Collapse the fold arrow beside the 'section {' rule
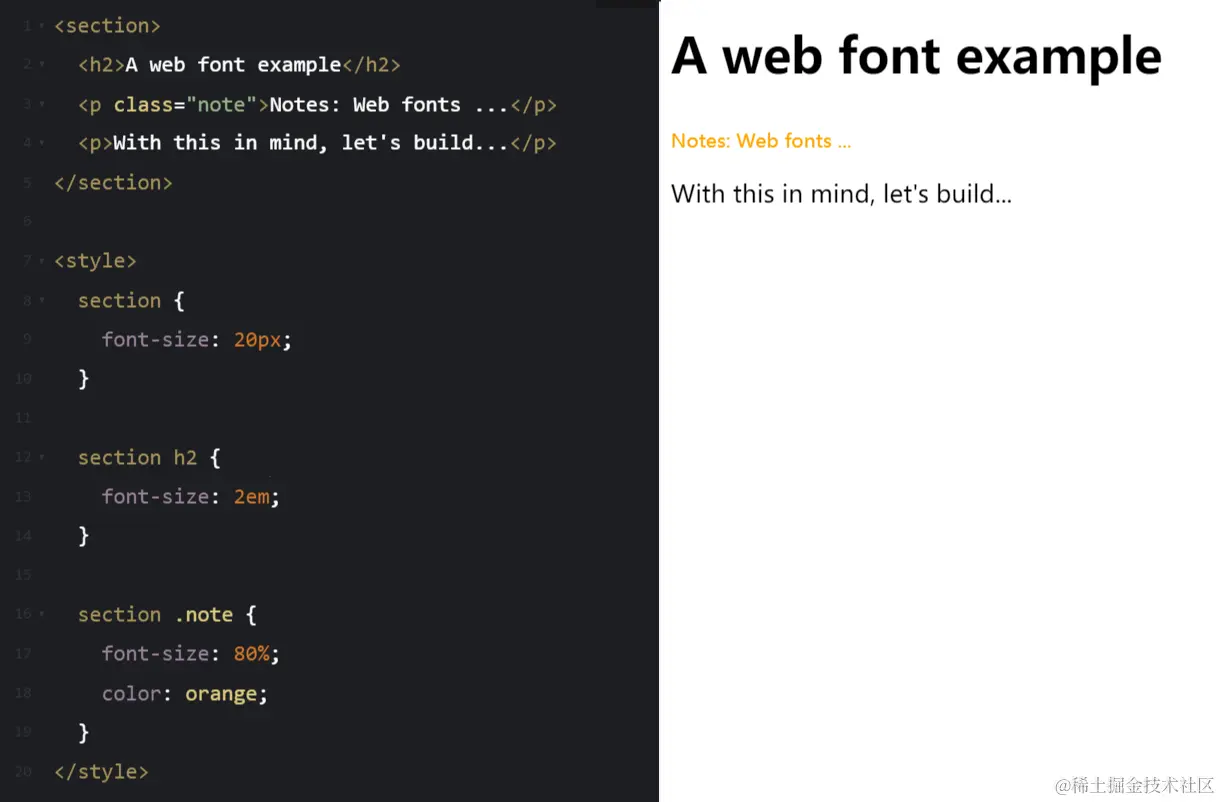 (41, 300)
